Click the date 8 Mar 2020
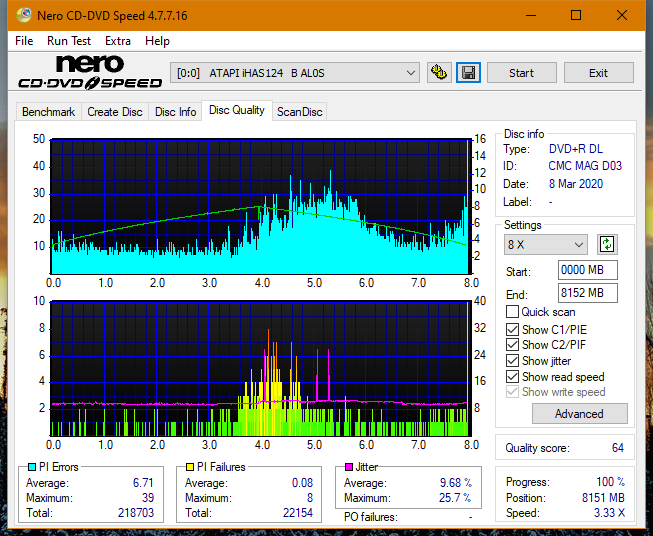The width and height of the screenshot is (653, 536). pos(576,184)
